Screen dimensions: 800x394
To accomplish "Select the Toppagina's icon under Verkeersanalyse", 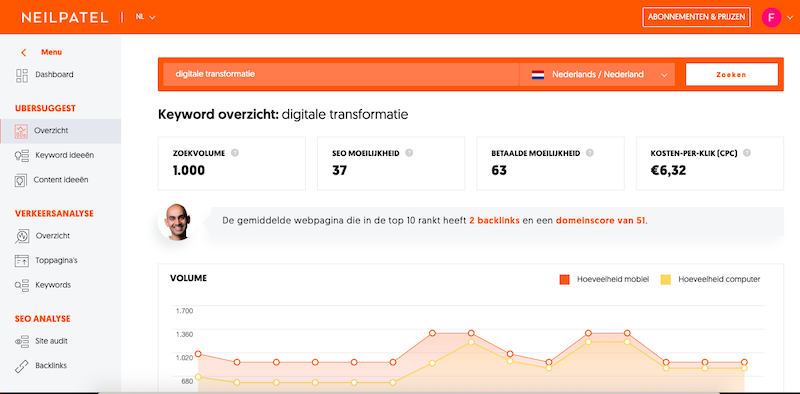I will coord(21,260).
